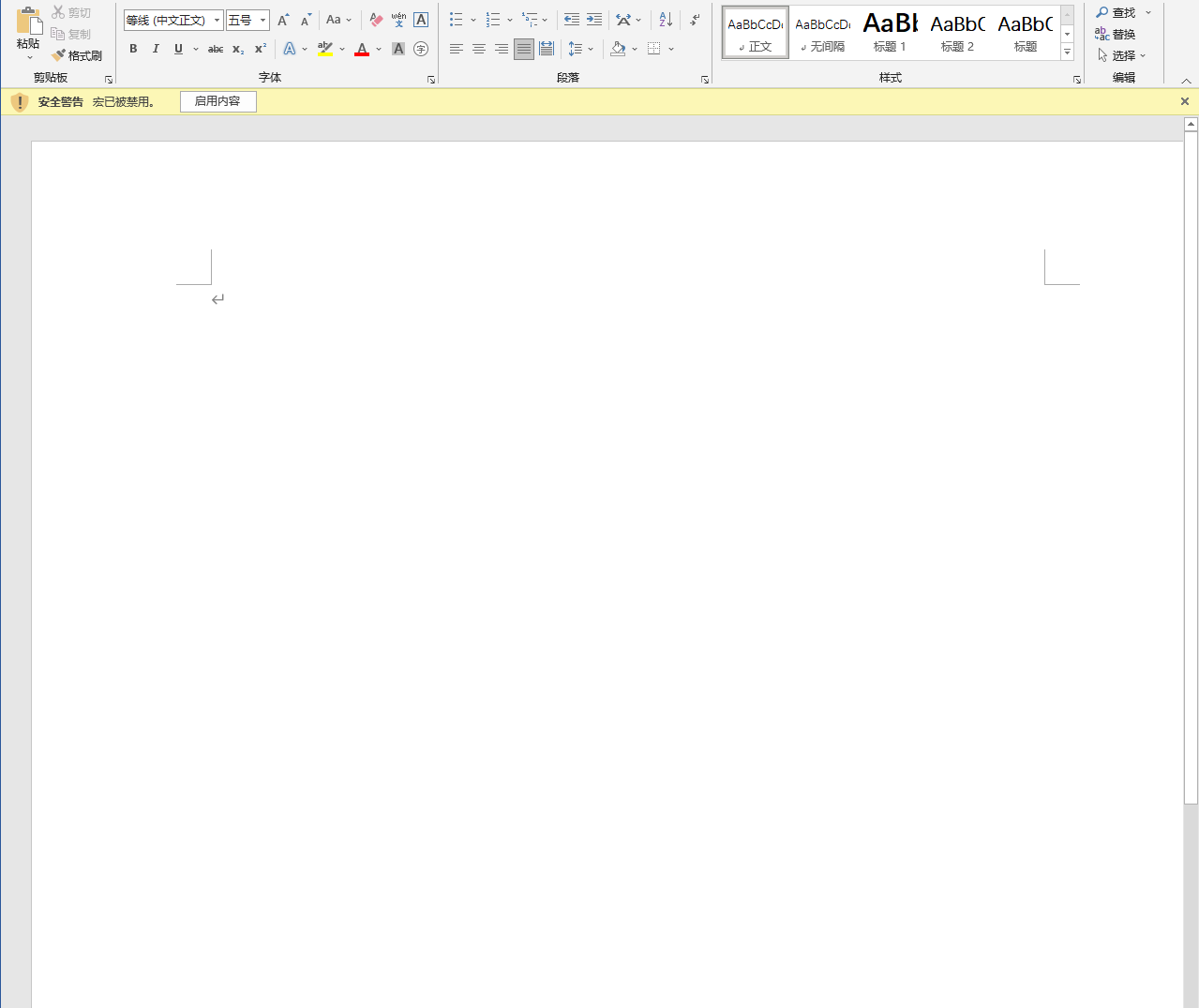Apply paragraph shading paint bucket
Viewport: 1199px width, 1008px height.
click(x=618, y=49)
